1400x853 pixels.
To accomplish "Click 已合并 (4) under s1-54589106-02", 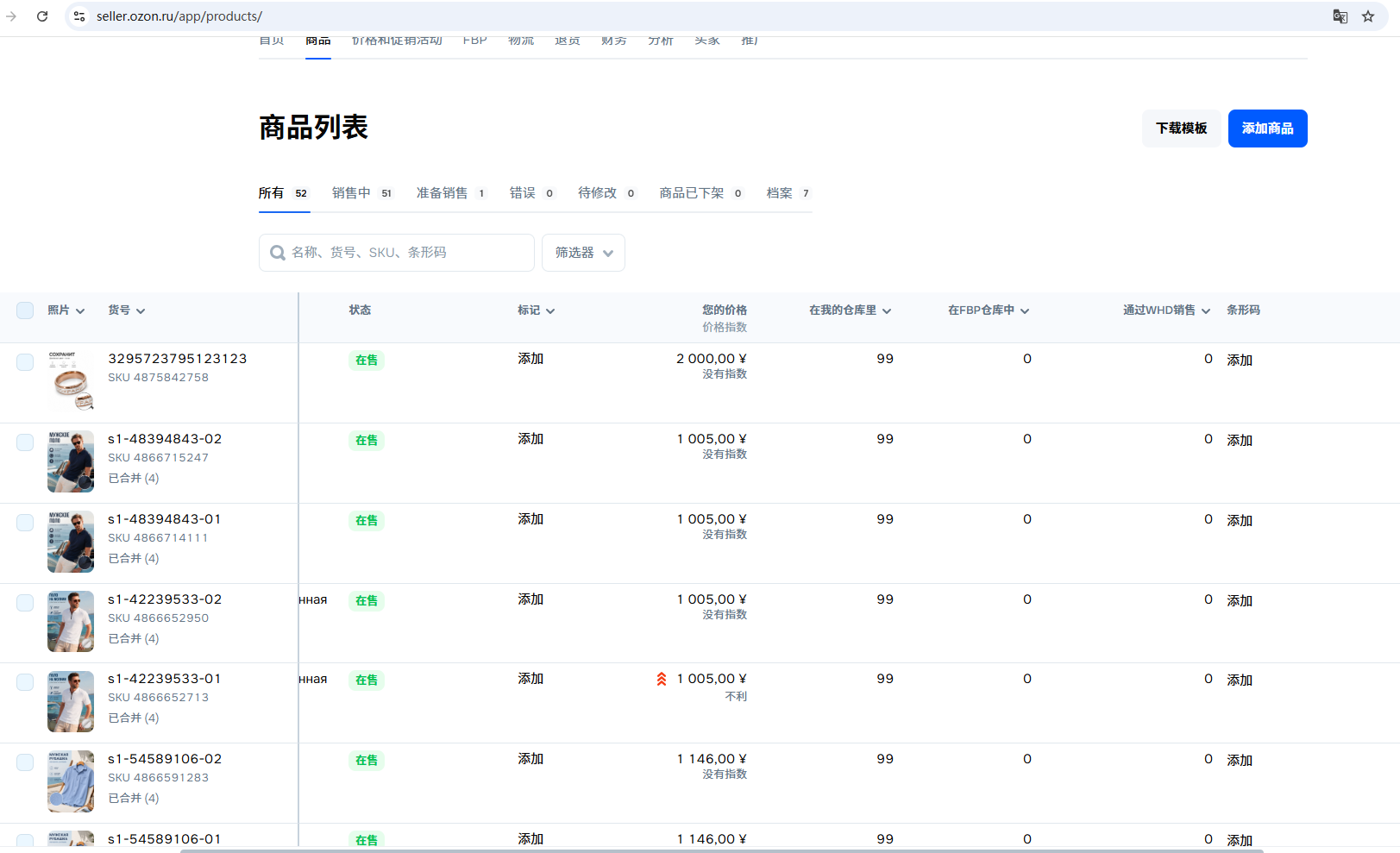I will click(x=134, y=798).
